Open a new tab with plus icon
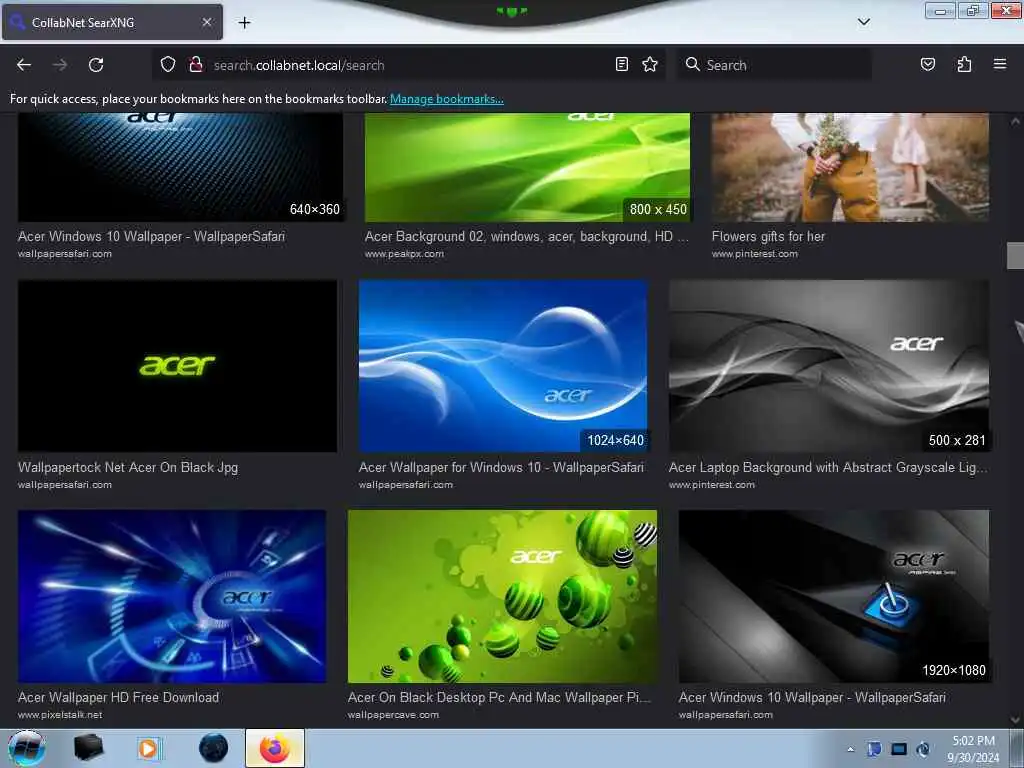 pos(244,22)
